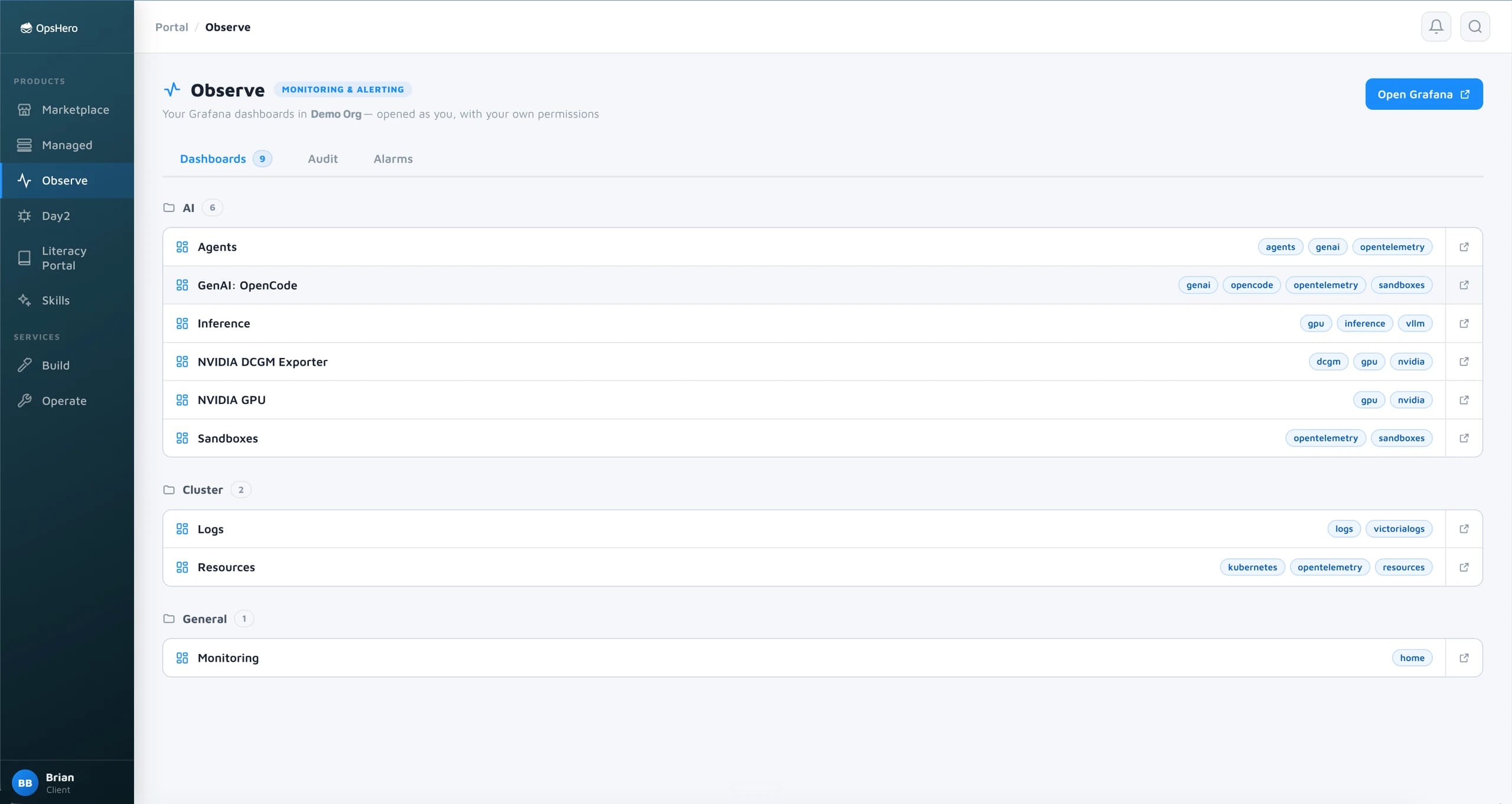Click the agents tag
Viewport: 1512px width, 804px height.
coord(1280,247)
